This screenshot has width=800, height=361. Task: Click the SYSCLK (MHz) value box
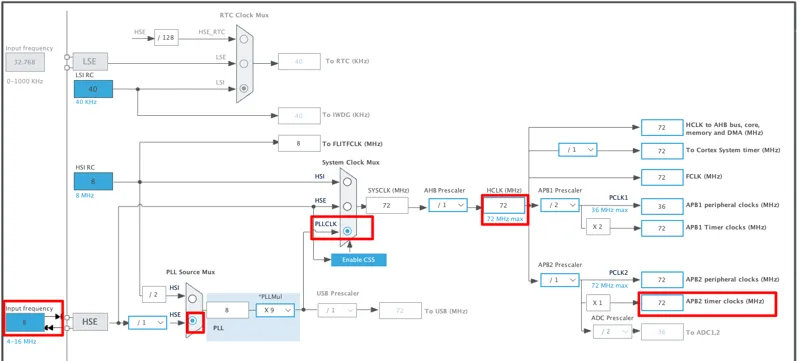(387, 205)
